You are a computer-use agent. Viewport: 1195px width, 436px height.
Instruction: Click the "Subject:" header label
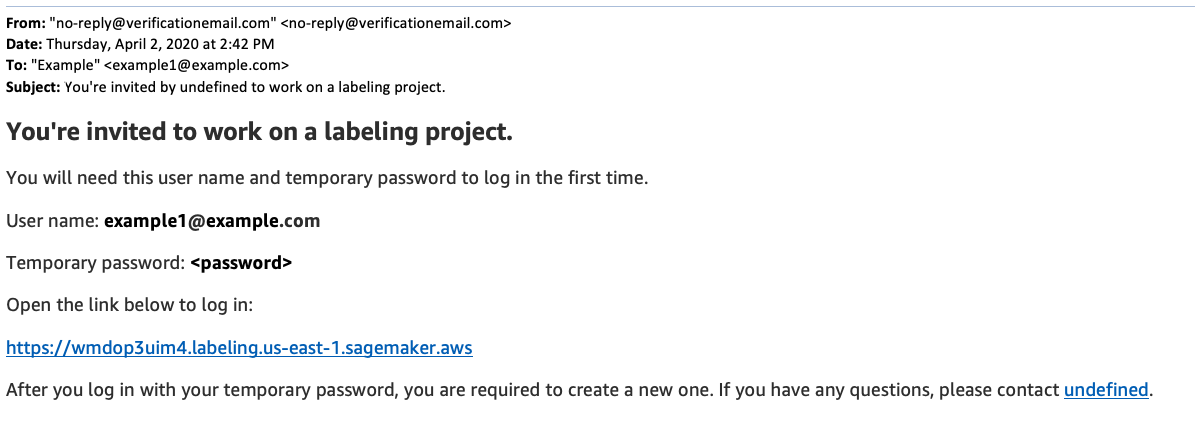[33, 87]
